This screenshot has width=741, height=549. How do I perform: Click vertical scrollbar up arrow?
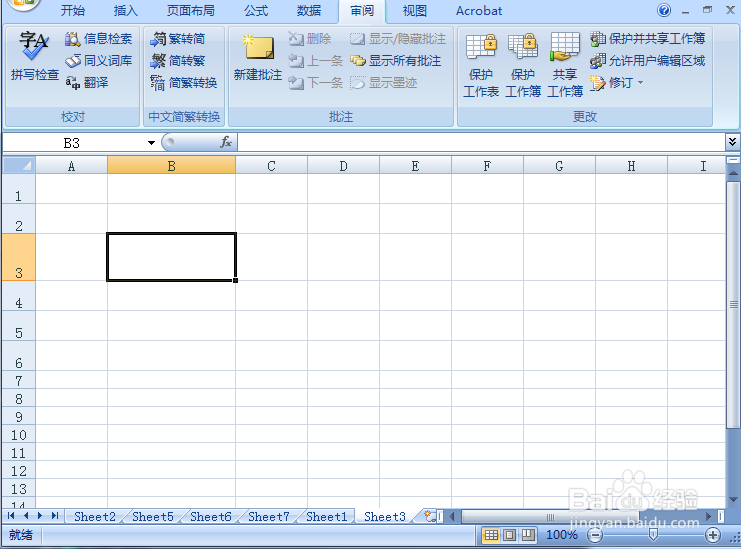coord(733,173)
